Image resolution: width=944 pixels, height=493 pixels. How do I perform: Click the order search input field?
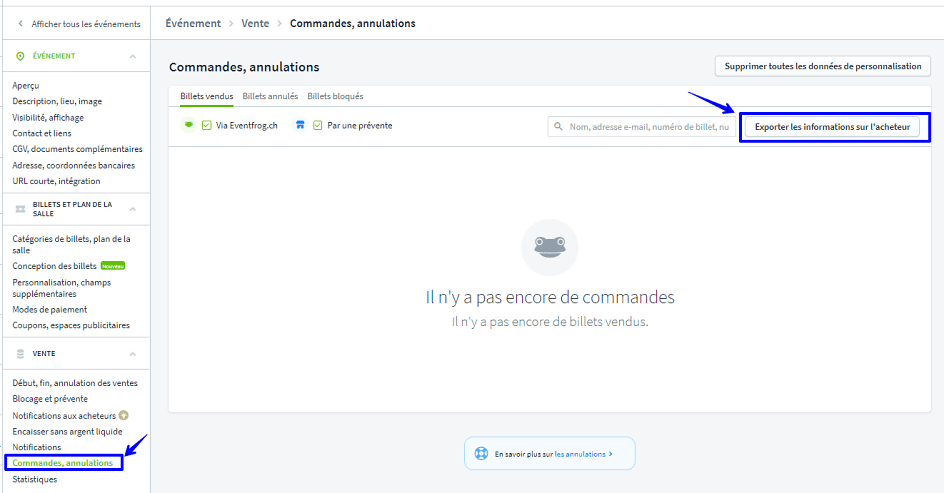(648, 127)
